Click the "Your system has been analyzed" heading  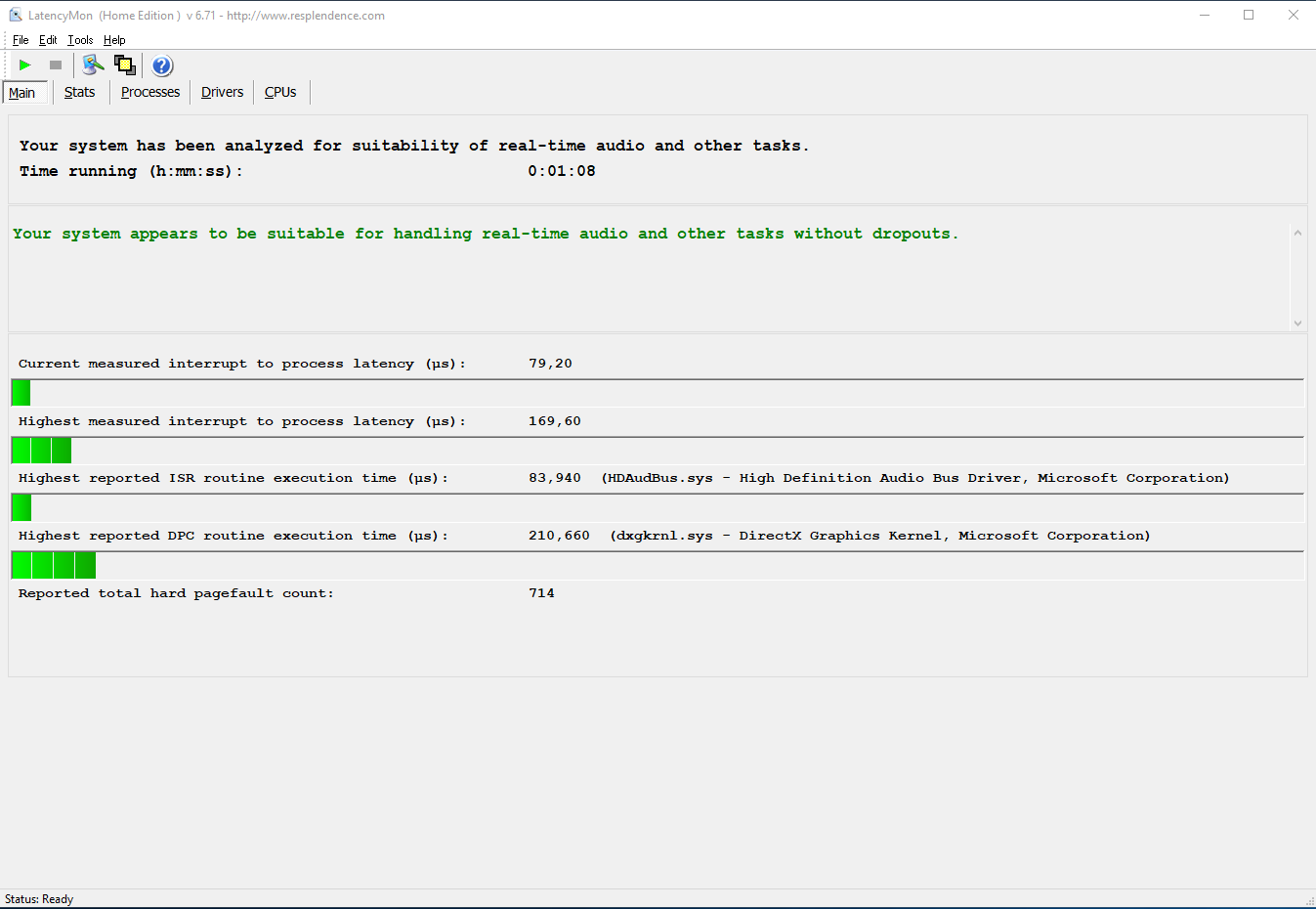(x=414, y=146)
